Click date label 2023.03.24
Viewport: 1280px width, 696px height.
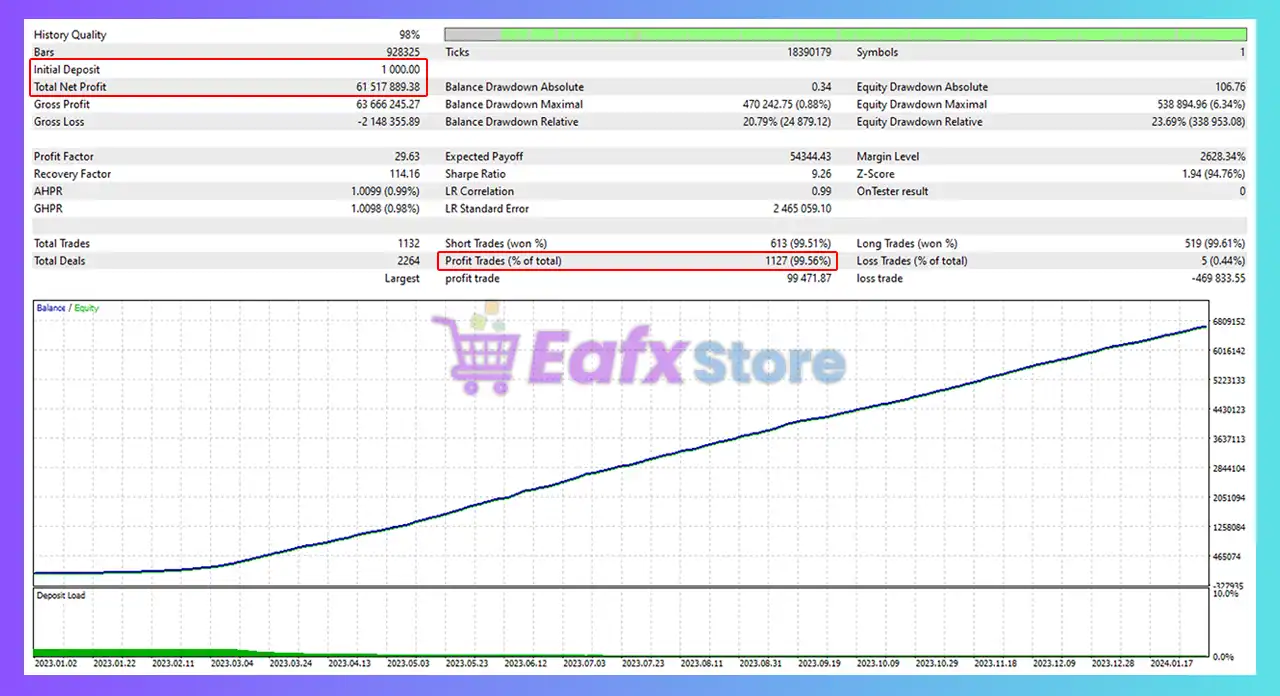(x=290, y=662)
